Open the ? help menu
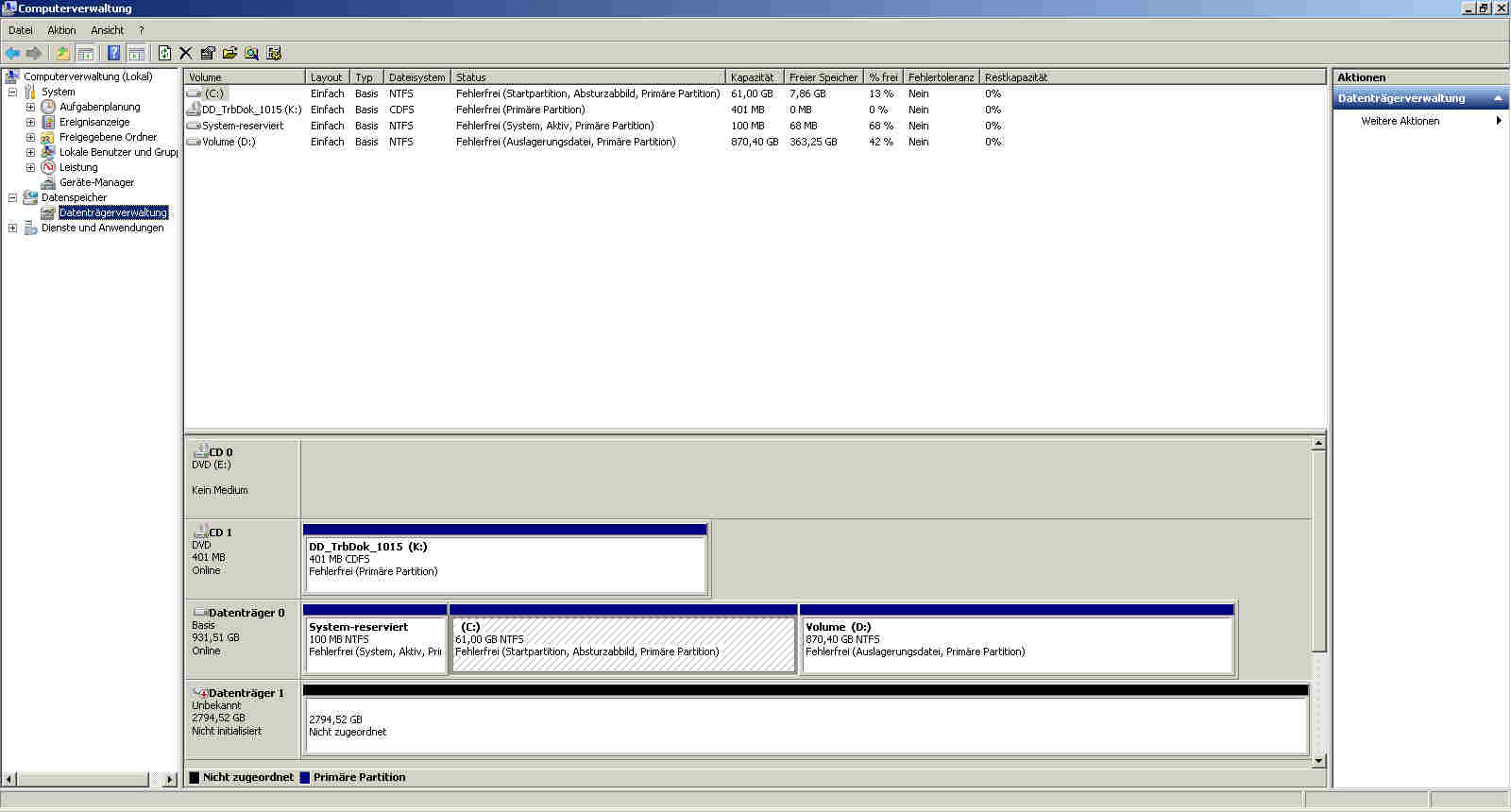This screenshot has width=1511, height=812. click(x=141, y=30)
